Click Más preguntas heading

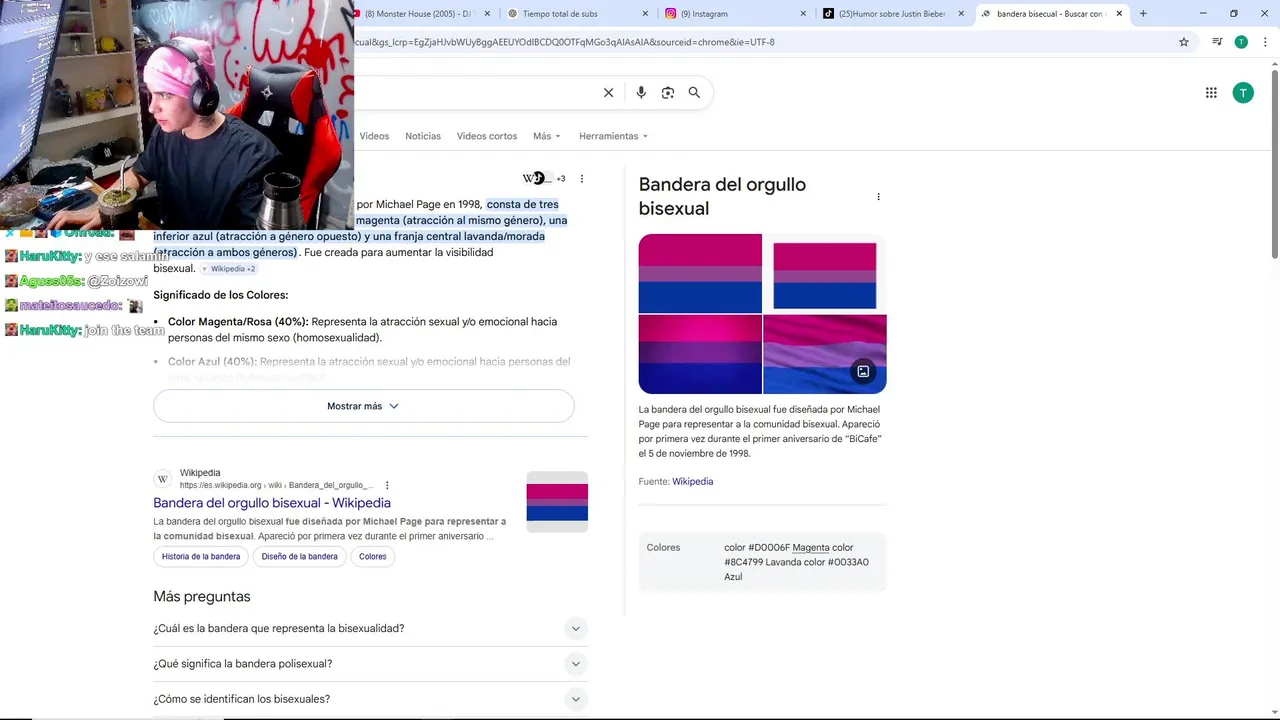tap(202, 597)
